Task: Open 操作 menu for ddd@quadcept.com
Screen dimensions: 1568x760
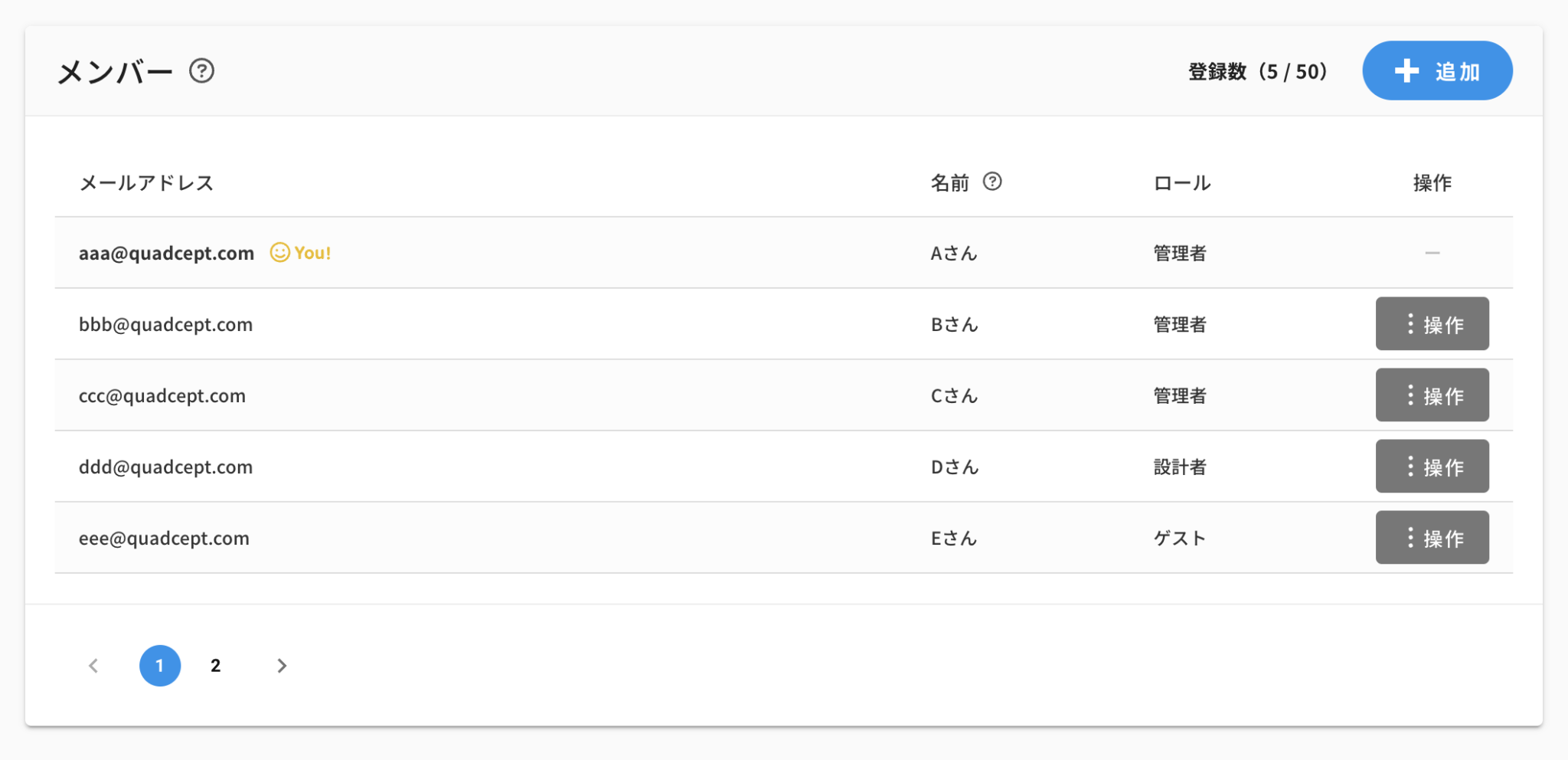Action: point(1432,467)
